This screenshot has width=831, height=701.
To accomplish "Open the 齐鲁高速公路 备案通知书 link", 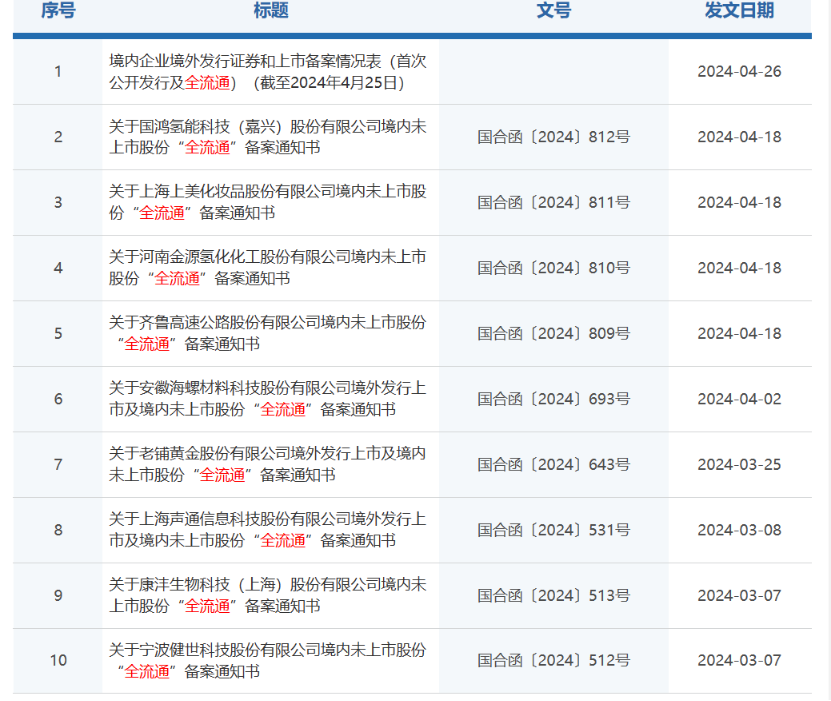I will pyautogui.click(x=268, y=333).
